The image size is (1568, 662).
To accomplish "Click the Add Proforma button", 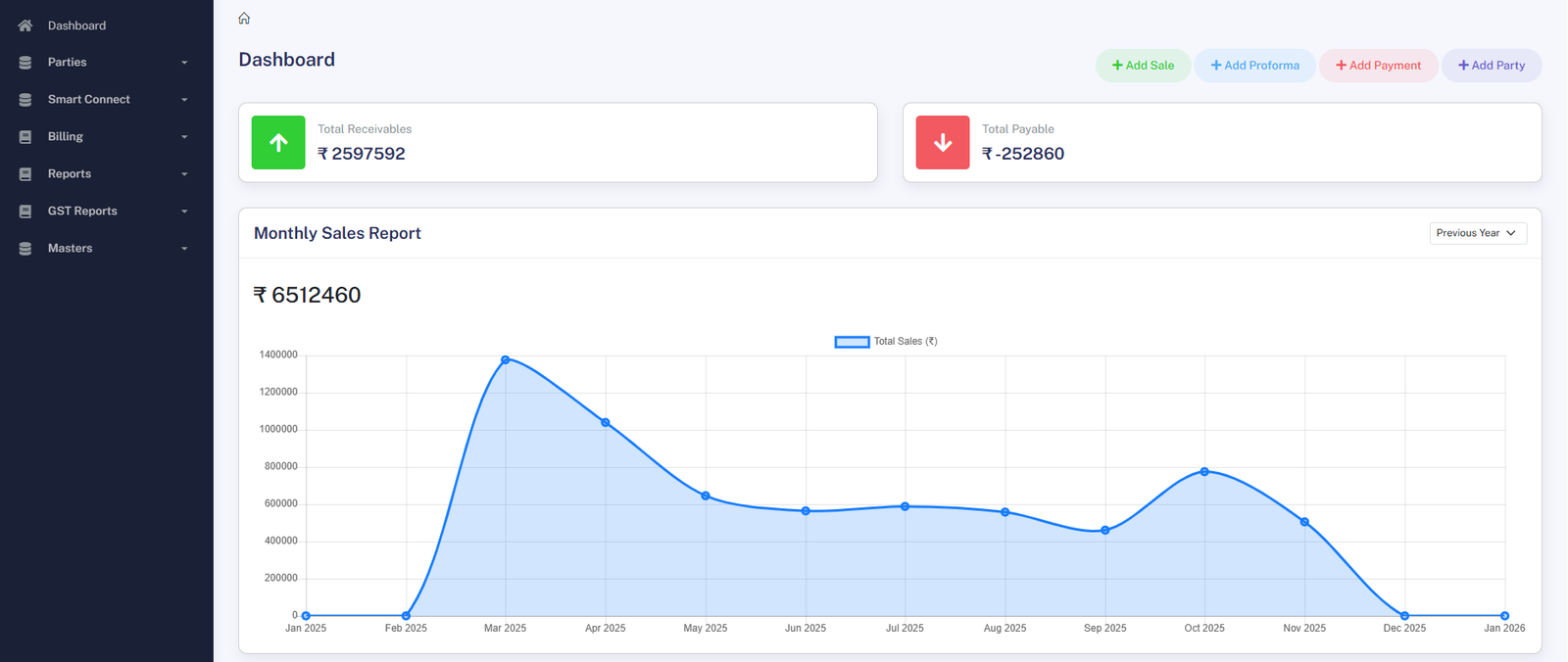I will pos(1254,66).
